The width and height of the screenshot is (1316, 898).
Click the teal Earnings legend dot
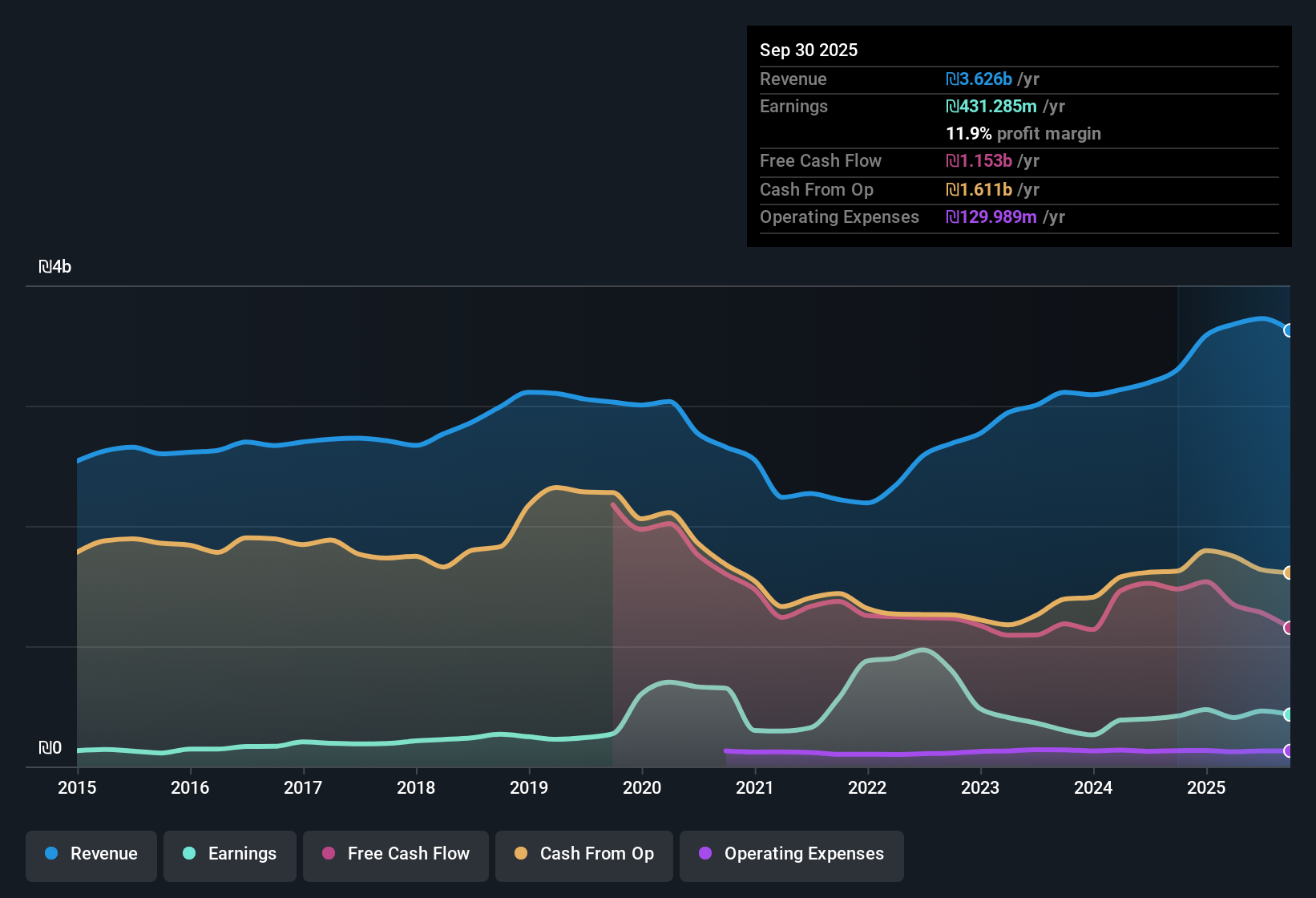189,854
